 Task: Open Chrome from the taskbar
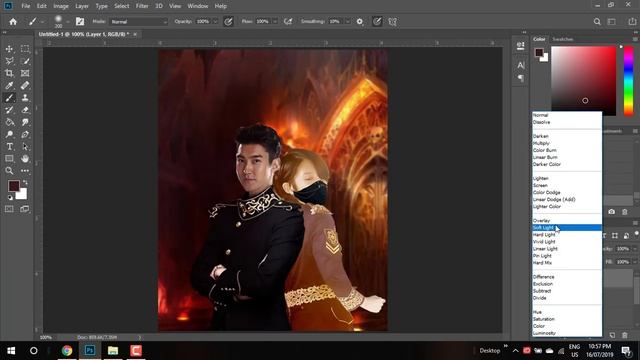67,351
